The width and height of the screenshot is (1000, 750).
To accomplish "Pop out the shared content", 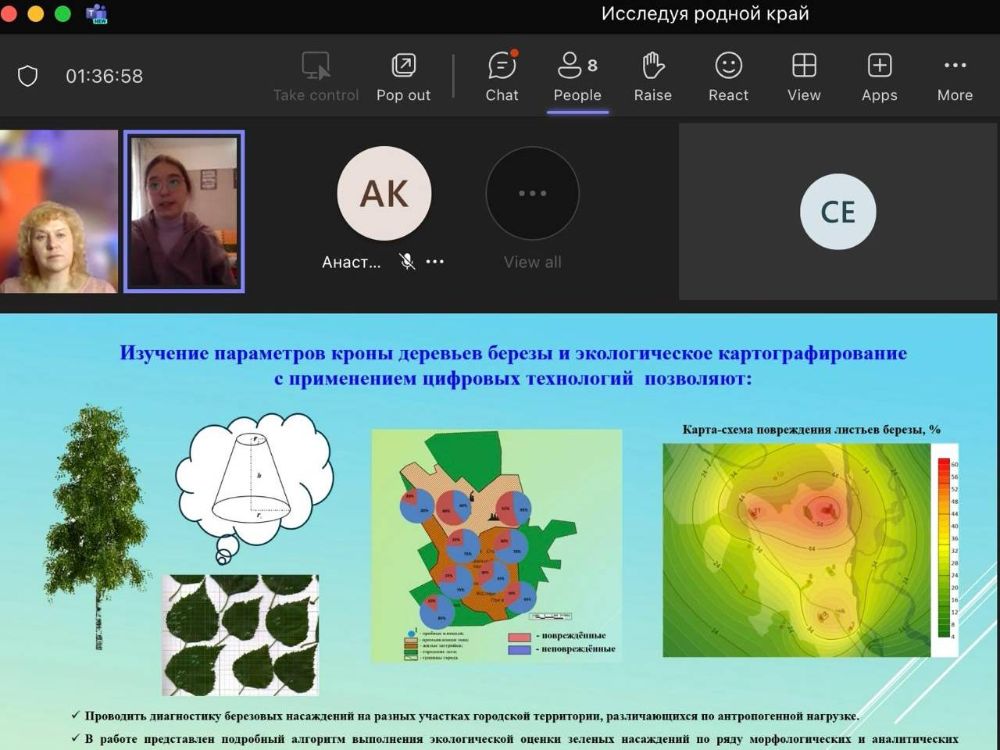I will tap(403, 77).
